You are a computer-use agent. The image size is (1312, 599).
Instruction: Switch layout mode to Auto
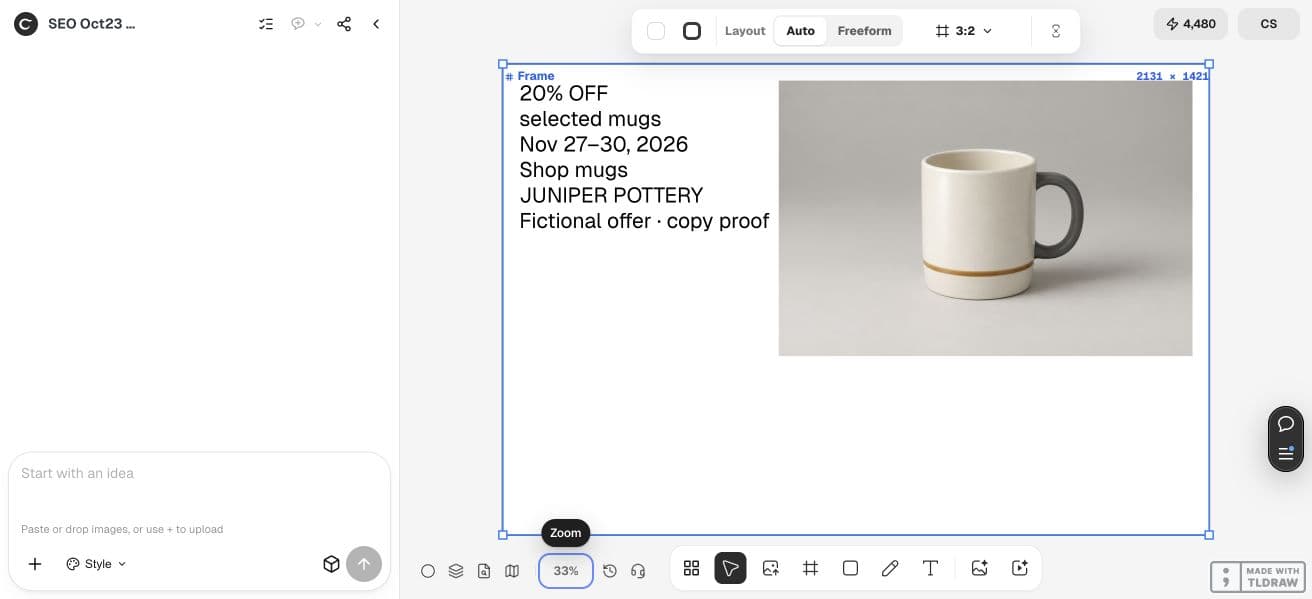point(800,31)
